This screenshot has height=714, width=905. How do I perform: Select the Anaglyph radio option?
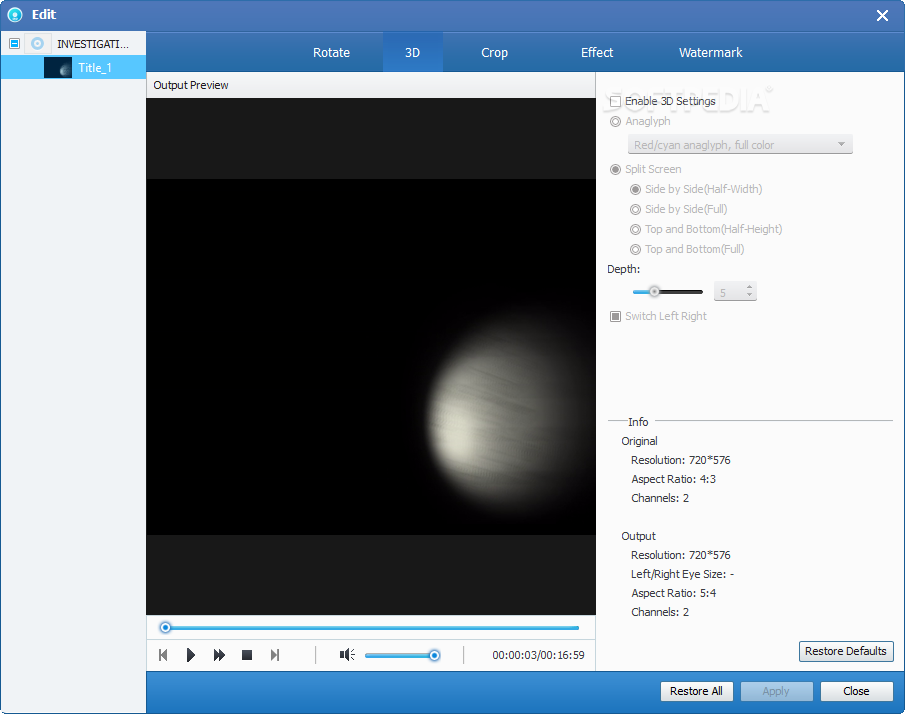pyautogui.click(x=615, y=121)
